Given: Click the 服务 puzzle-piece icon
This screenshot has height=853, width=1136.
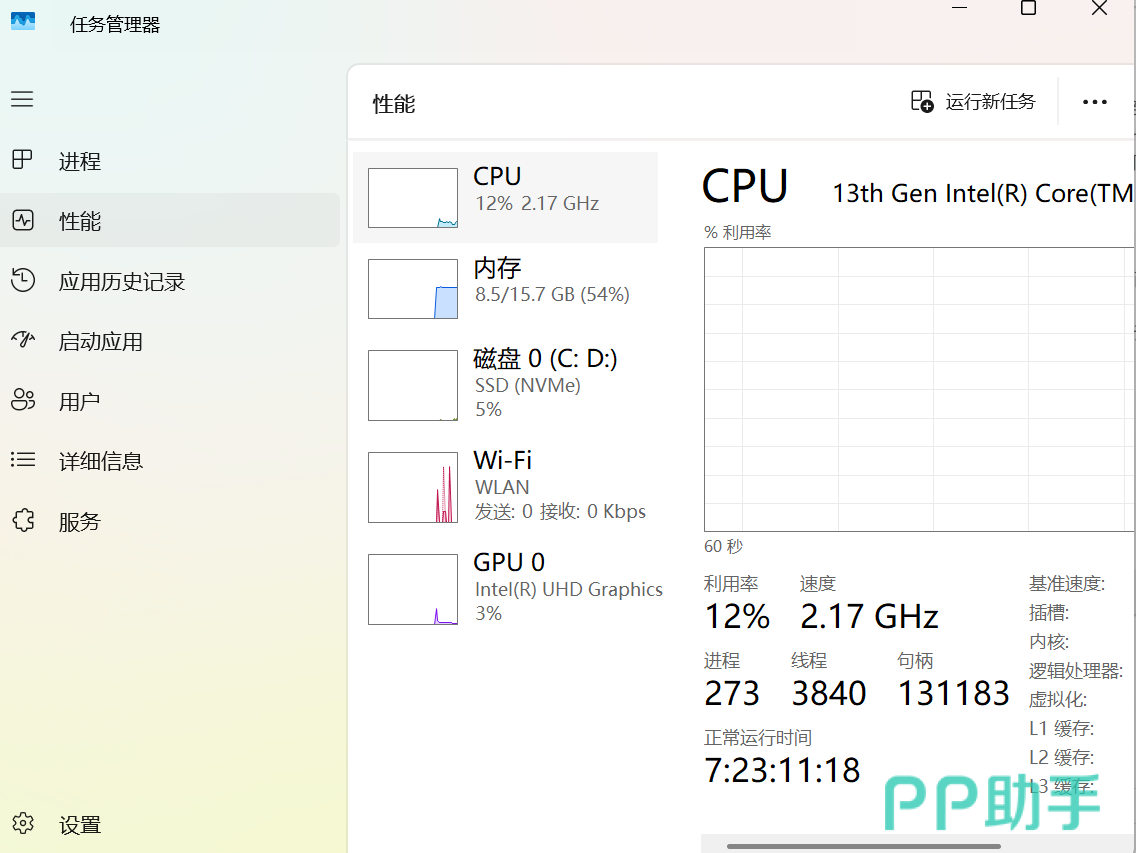Looking at the screenshot, I should pos(23,520).
